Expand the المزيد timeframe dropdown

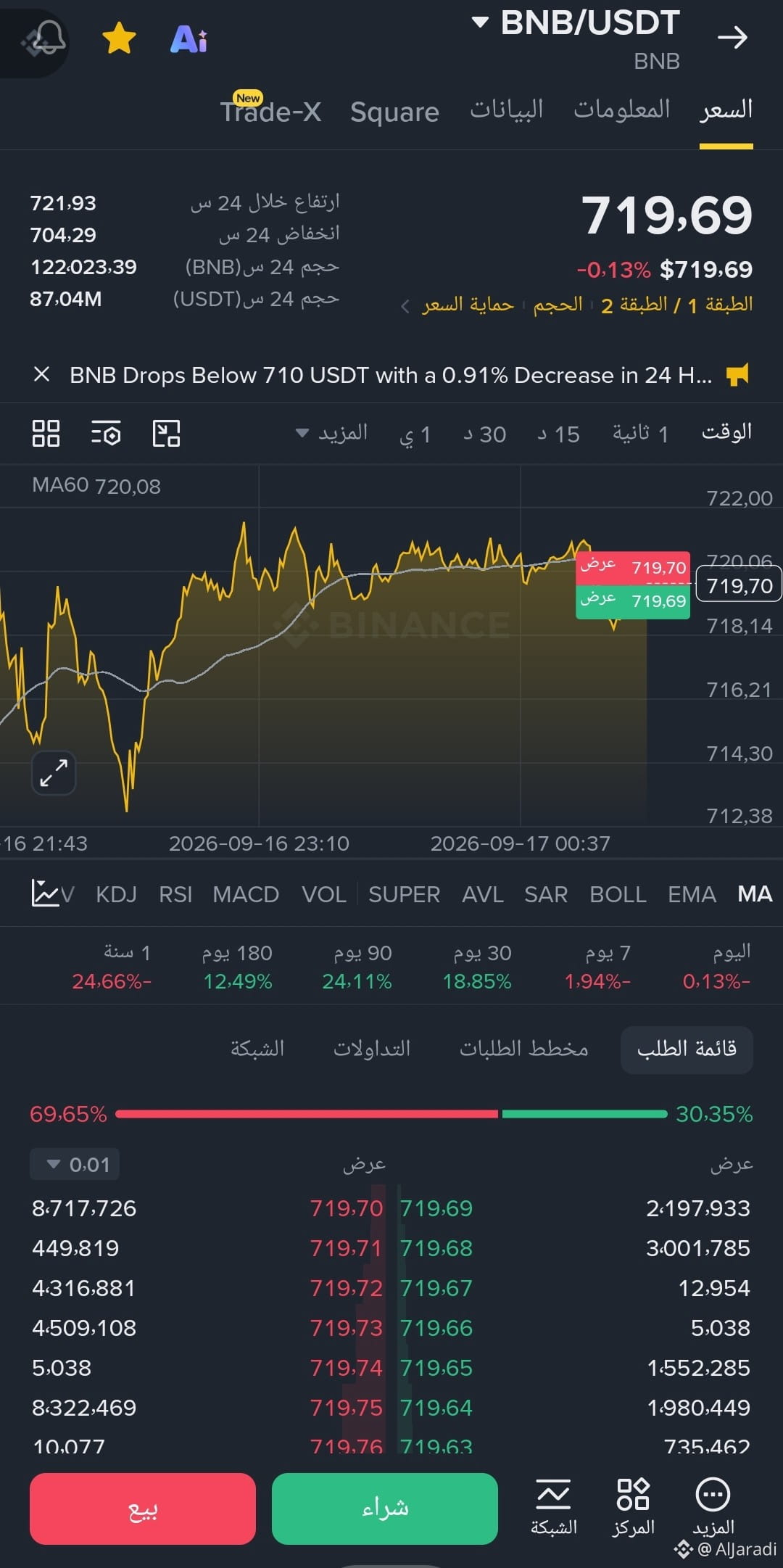[331, 433]
